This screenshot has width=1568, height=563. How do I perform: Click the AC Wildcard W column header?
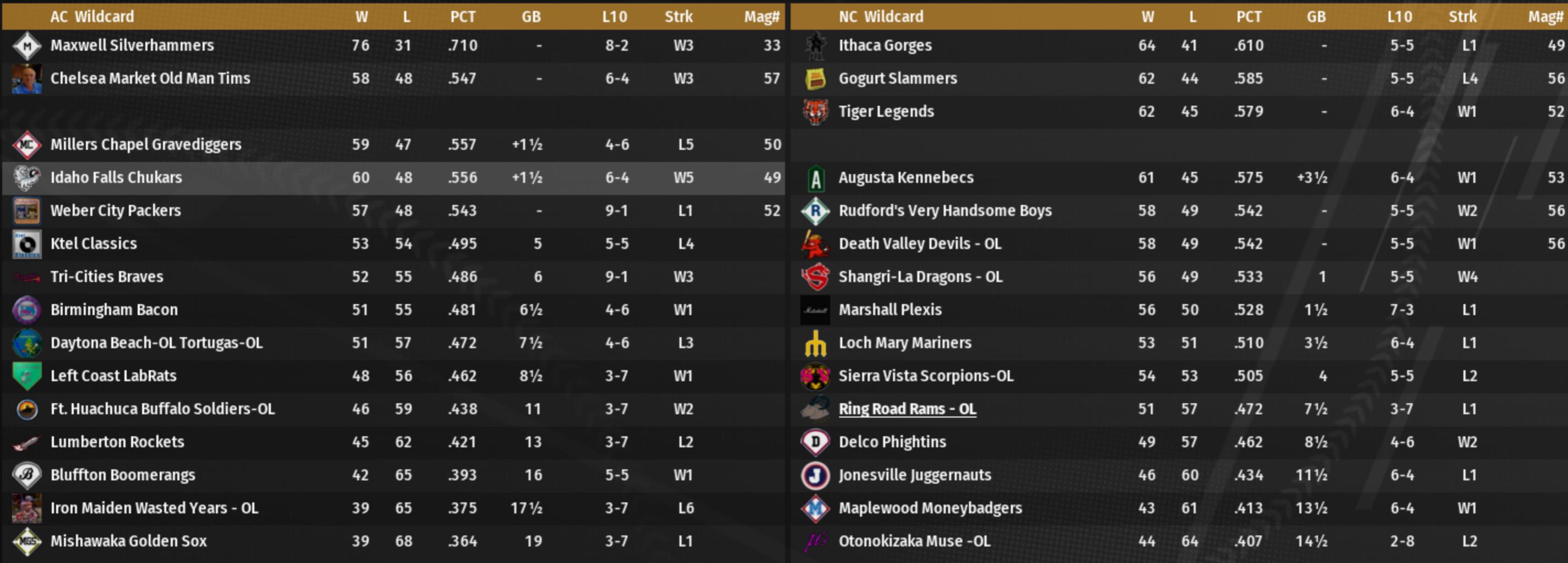(361, 17)
